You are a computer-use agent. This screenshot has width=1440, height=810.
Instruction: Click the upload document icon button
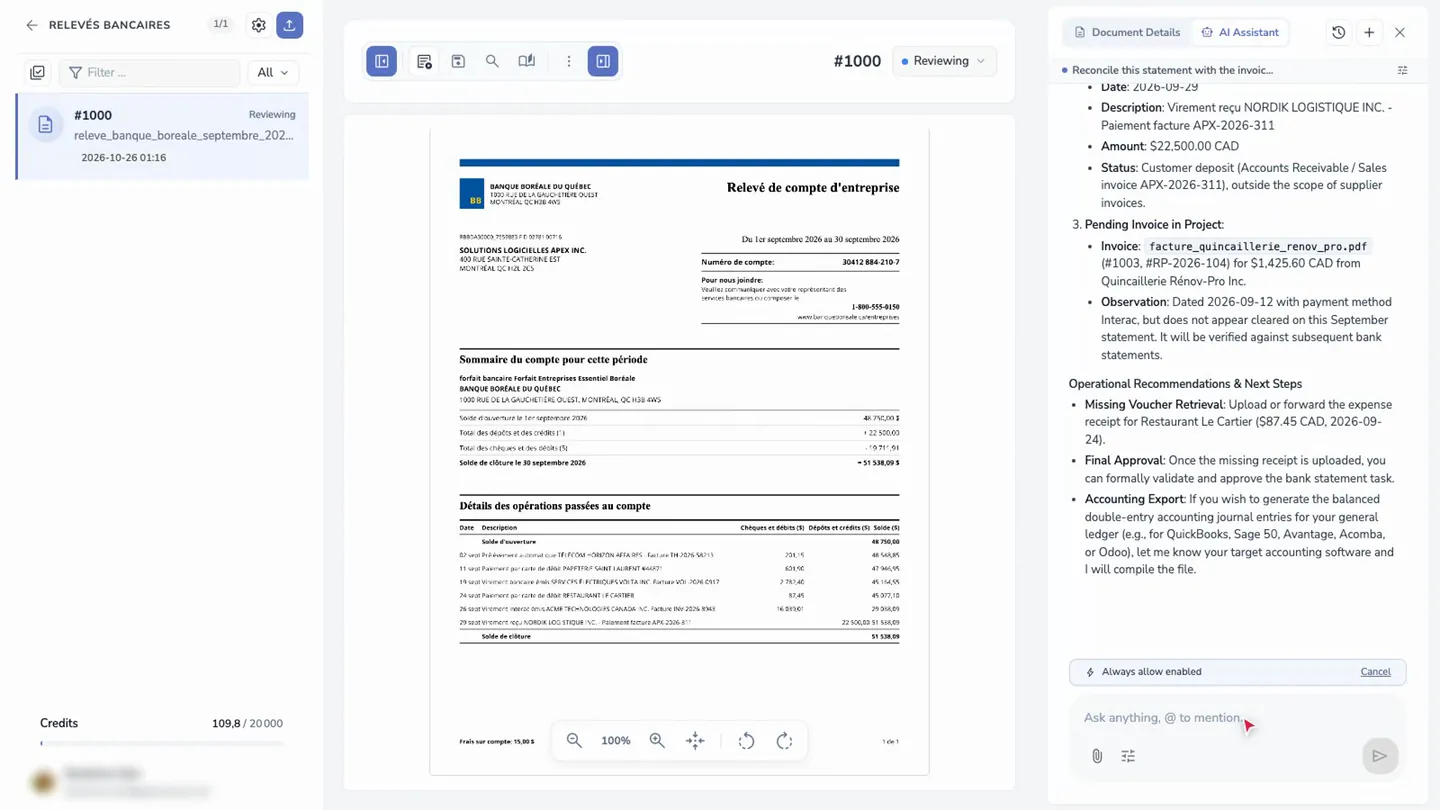click(x=289, y=25)
